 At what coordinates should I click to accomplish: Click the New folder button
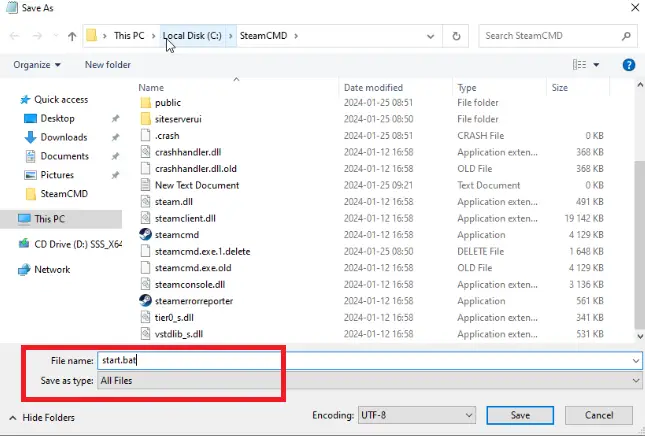(108, 65)
